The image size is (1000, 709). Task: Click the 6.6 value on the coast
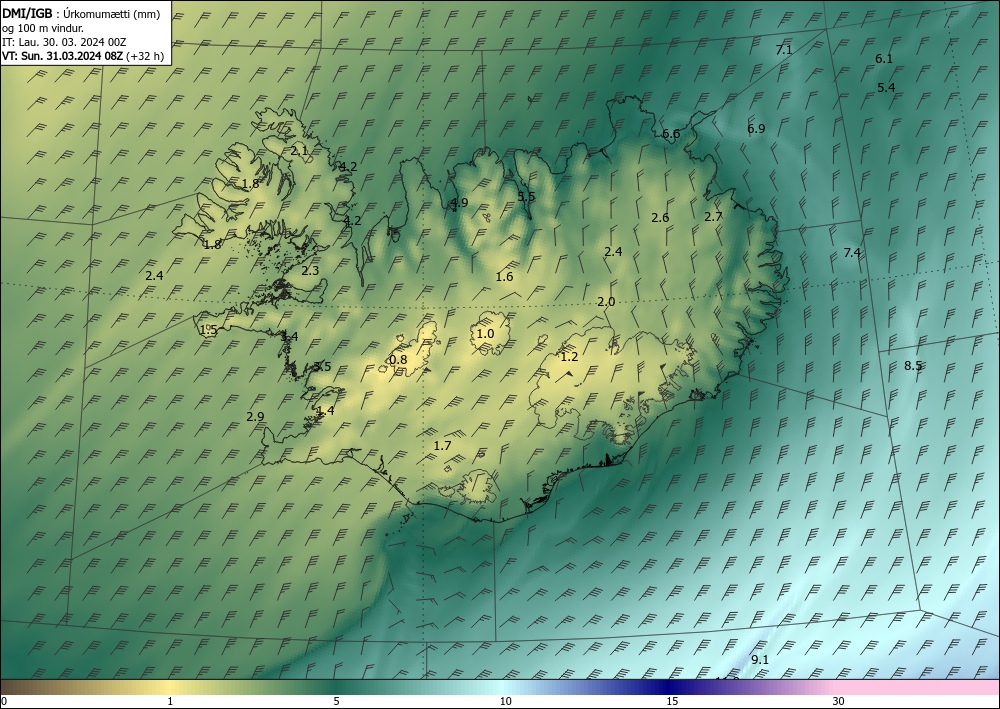(x=671, y=134)
